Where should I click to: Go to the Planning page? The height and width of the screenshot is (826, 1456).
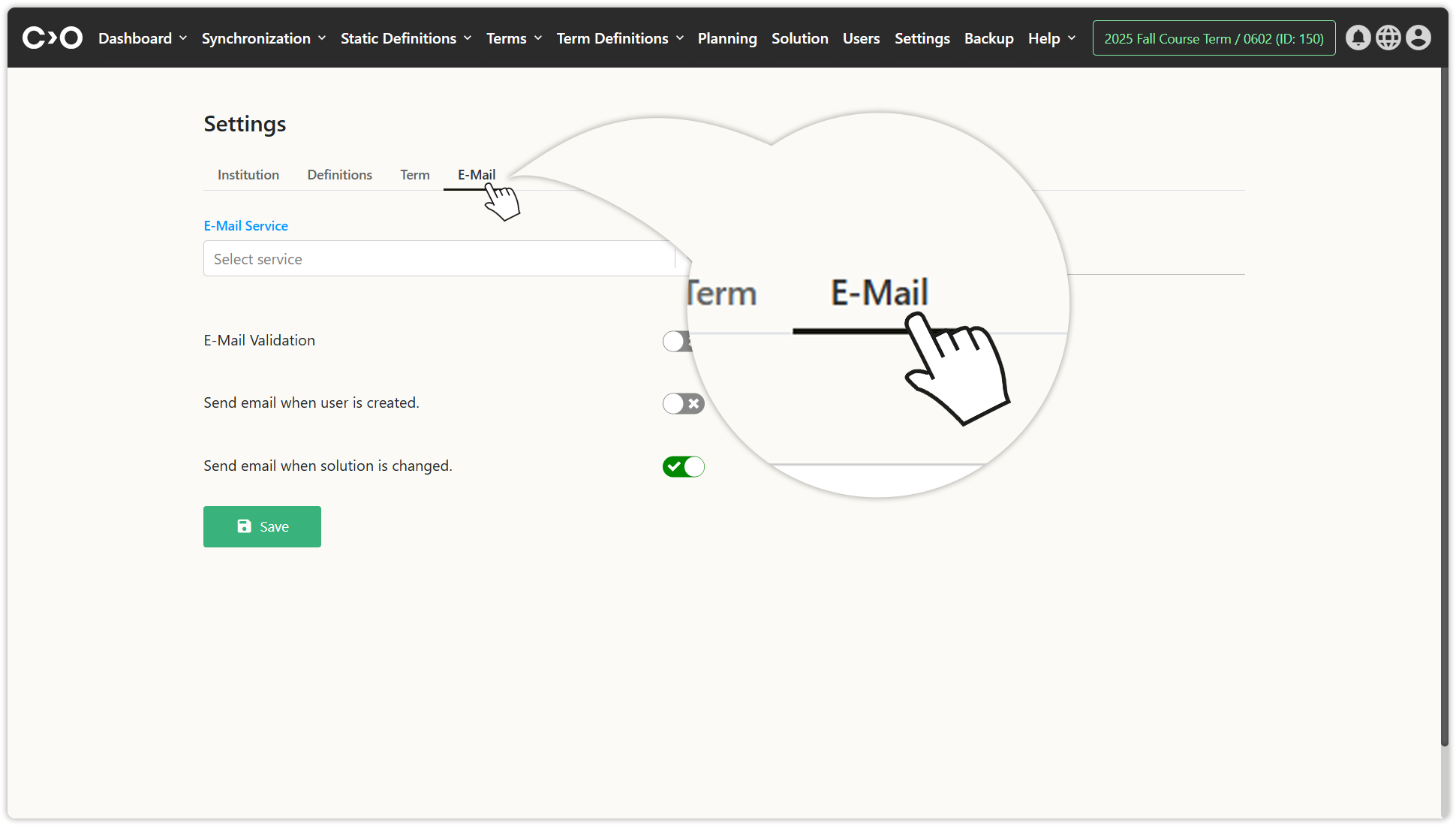tap(726, 38)
